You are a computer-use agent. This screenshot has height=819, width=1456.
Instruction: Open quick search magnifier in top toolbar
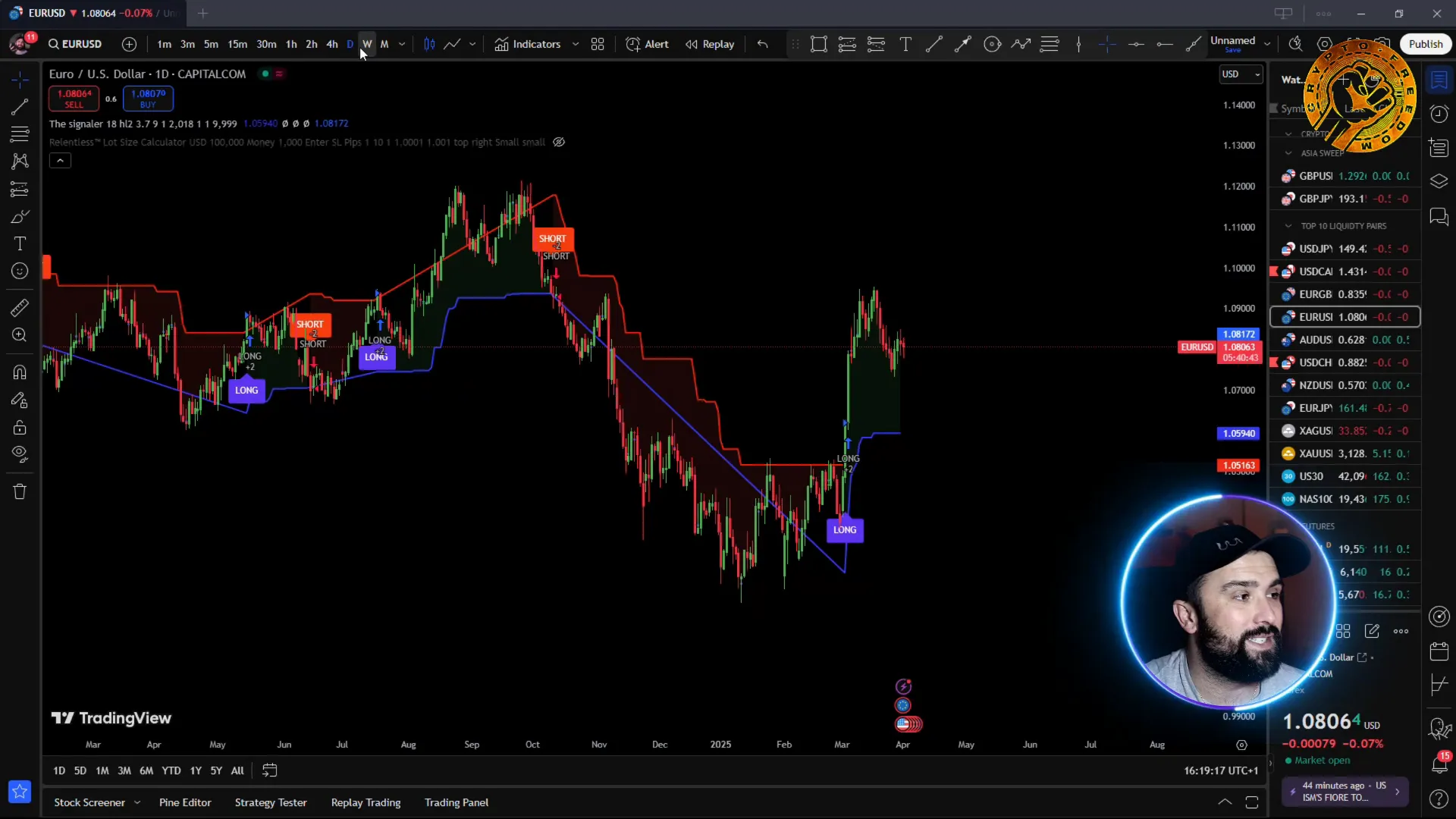point(1296,44)
